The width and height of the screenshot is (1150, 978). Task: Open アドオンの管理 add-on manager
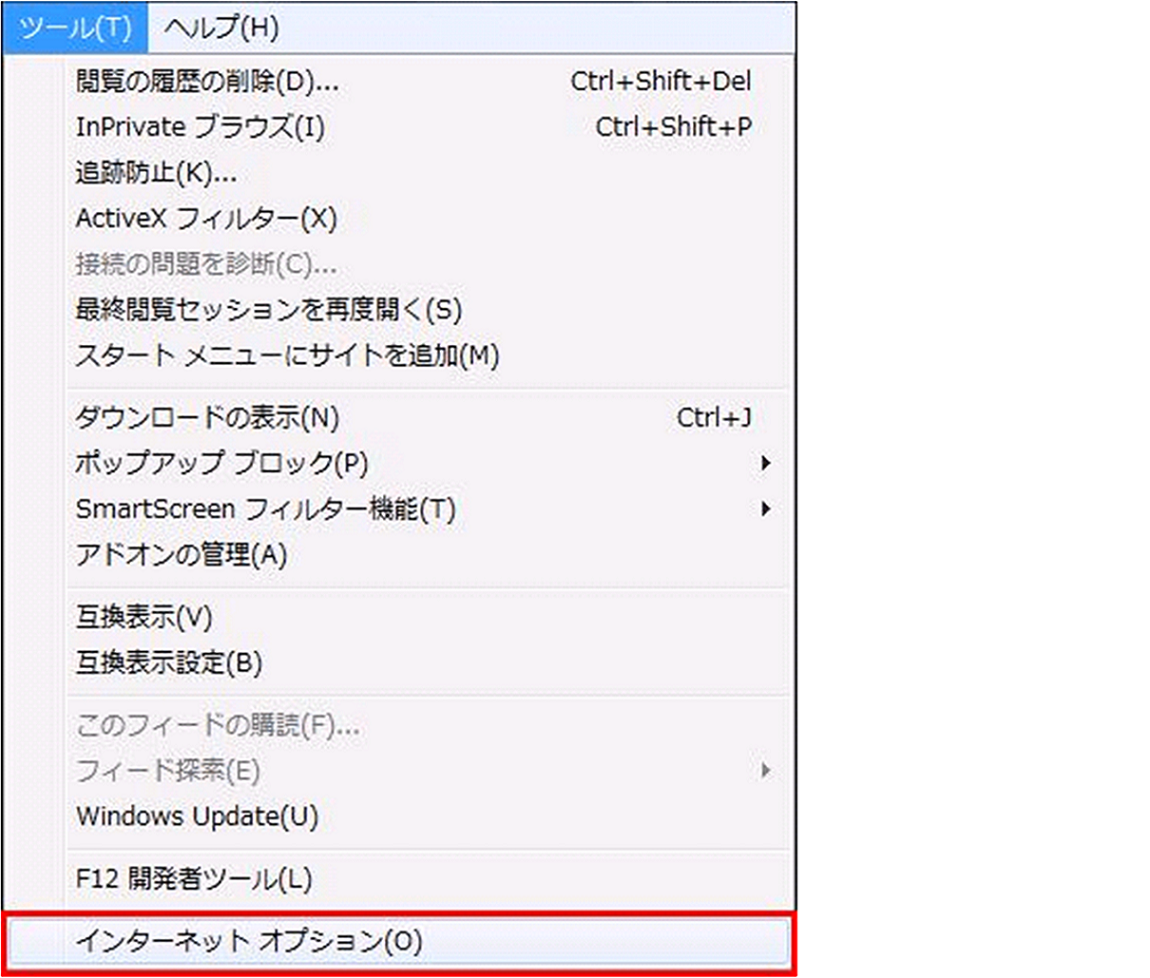click(183, 553)
